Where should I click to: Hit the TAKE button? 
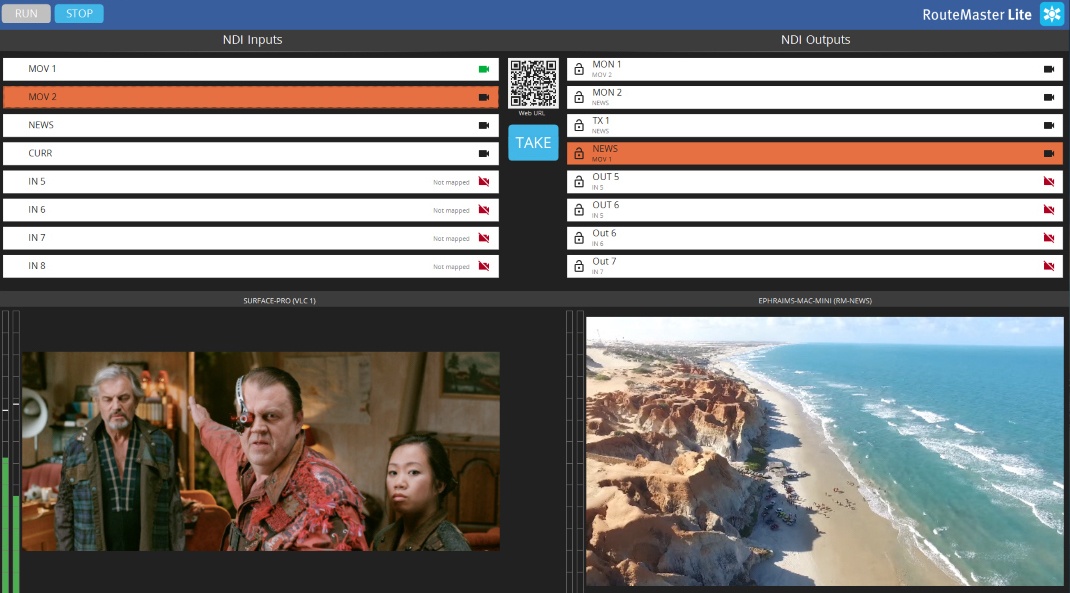[533, 143]
